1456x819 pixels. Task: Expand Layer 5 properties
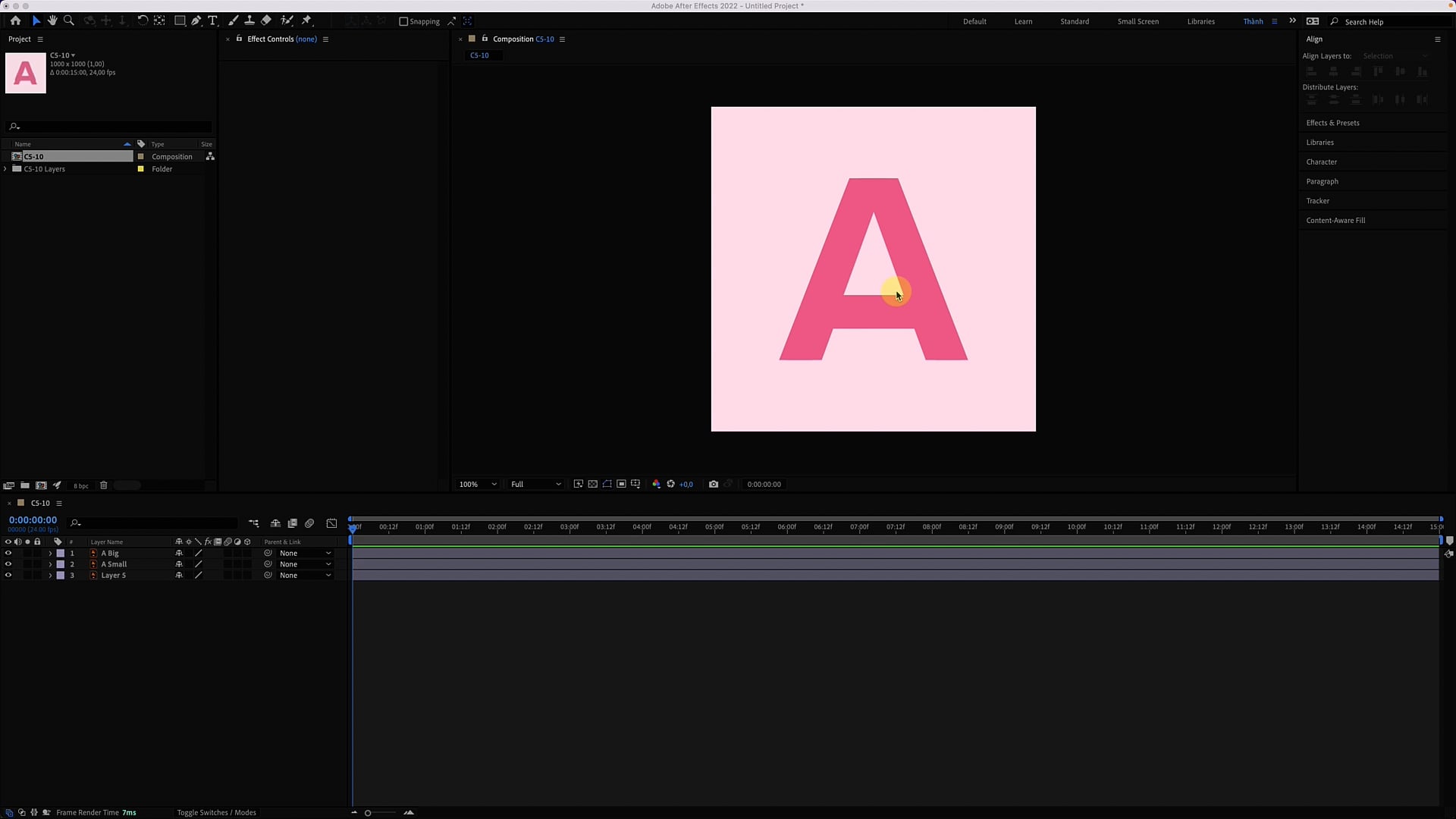tap(50, 576)
